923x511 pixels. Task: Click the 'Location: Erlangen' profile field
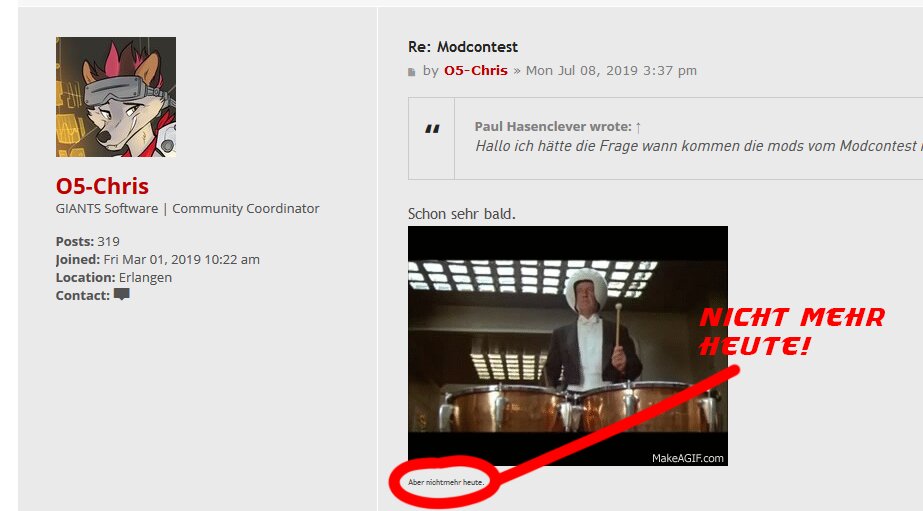pos(114,277)
